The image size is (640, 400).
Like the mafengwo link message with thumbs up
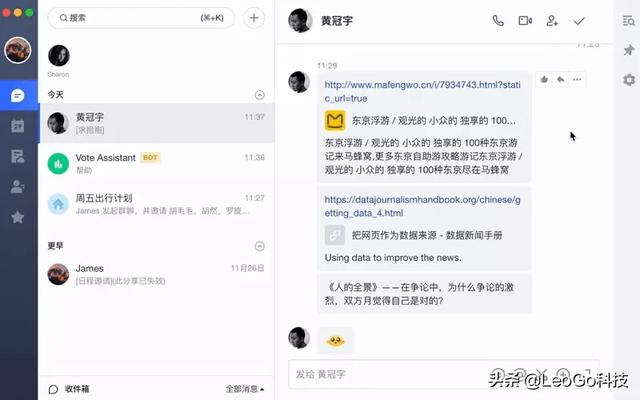point(544,79)
